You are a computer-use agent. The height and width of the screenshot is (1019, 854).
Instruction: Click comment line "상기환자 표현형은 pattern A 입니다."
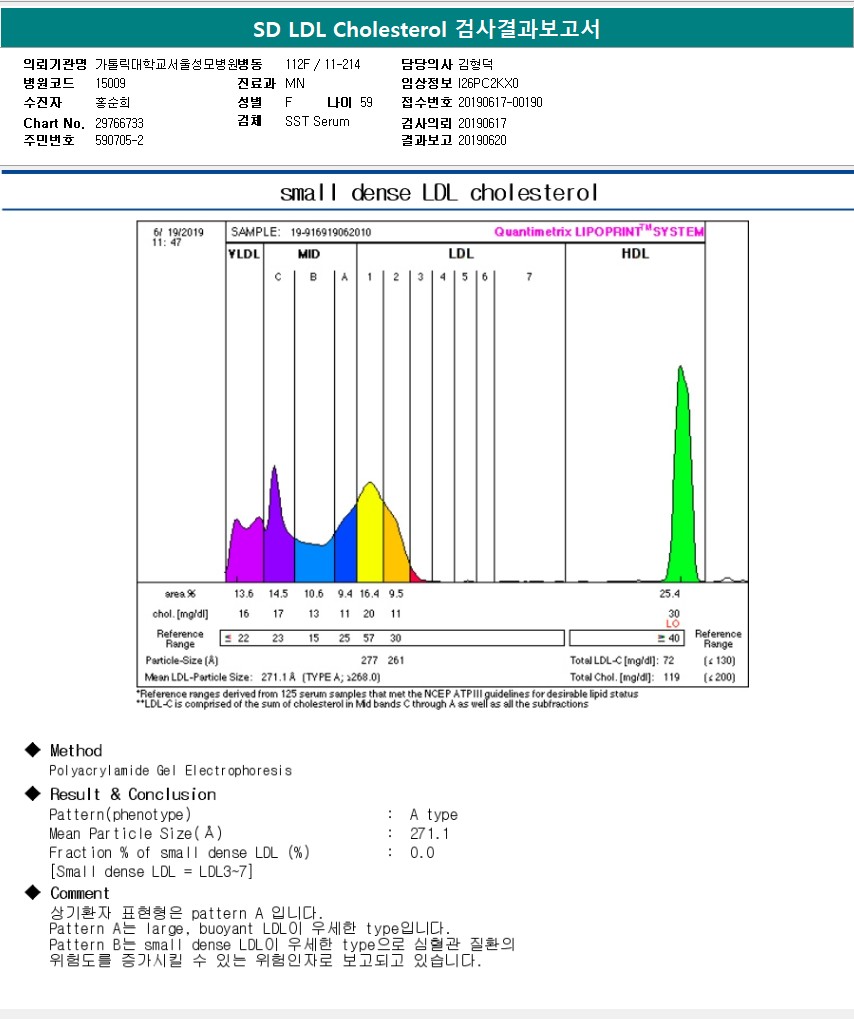click(x=186, y=913)
